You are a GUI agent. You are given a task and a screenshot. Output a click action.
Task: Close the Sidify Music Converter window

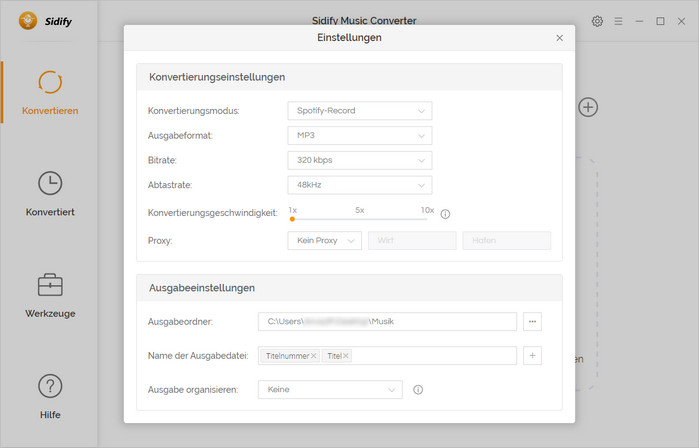(x=681, y=21)
